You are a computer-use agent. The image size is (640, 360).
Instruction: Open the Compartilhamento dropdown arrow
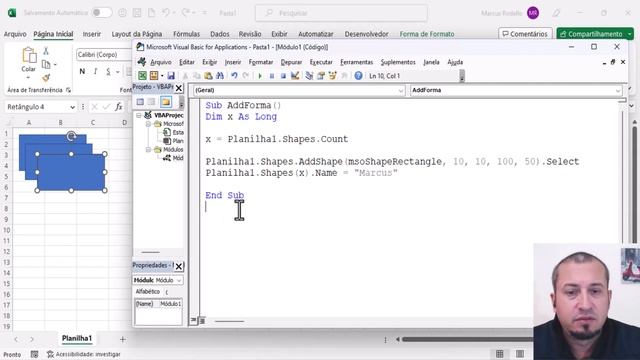coord(630,34)
